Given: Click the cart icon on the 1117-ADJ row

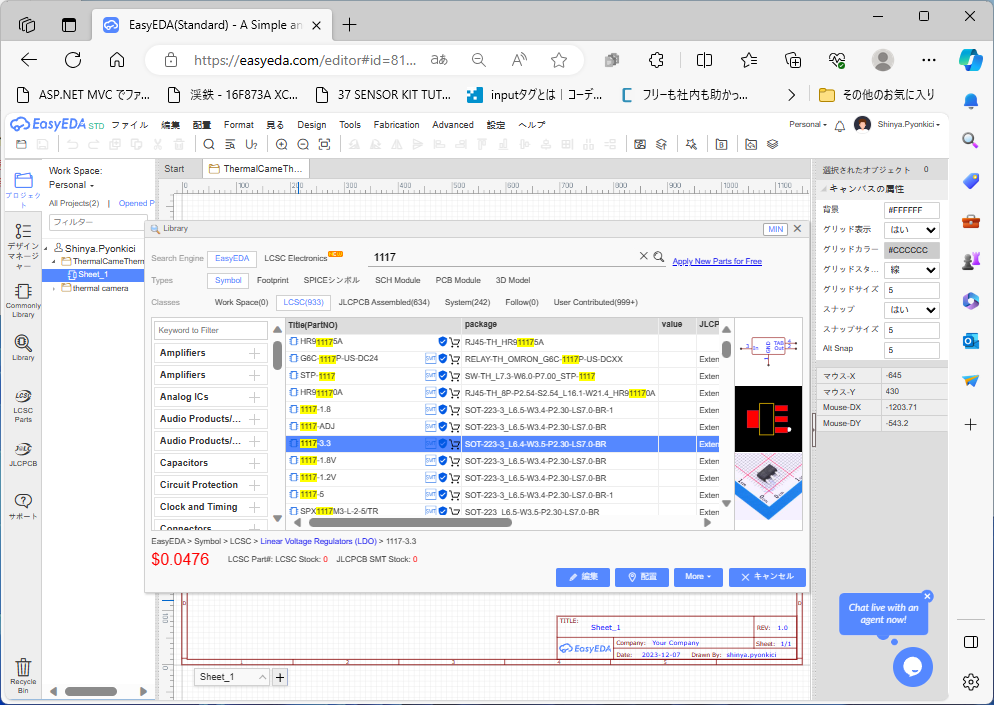Looking at the screenshot, I should point(455,427).
